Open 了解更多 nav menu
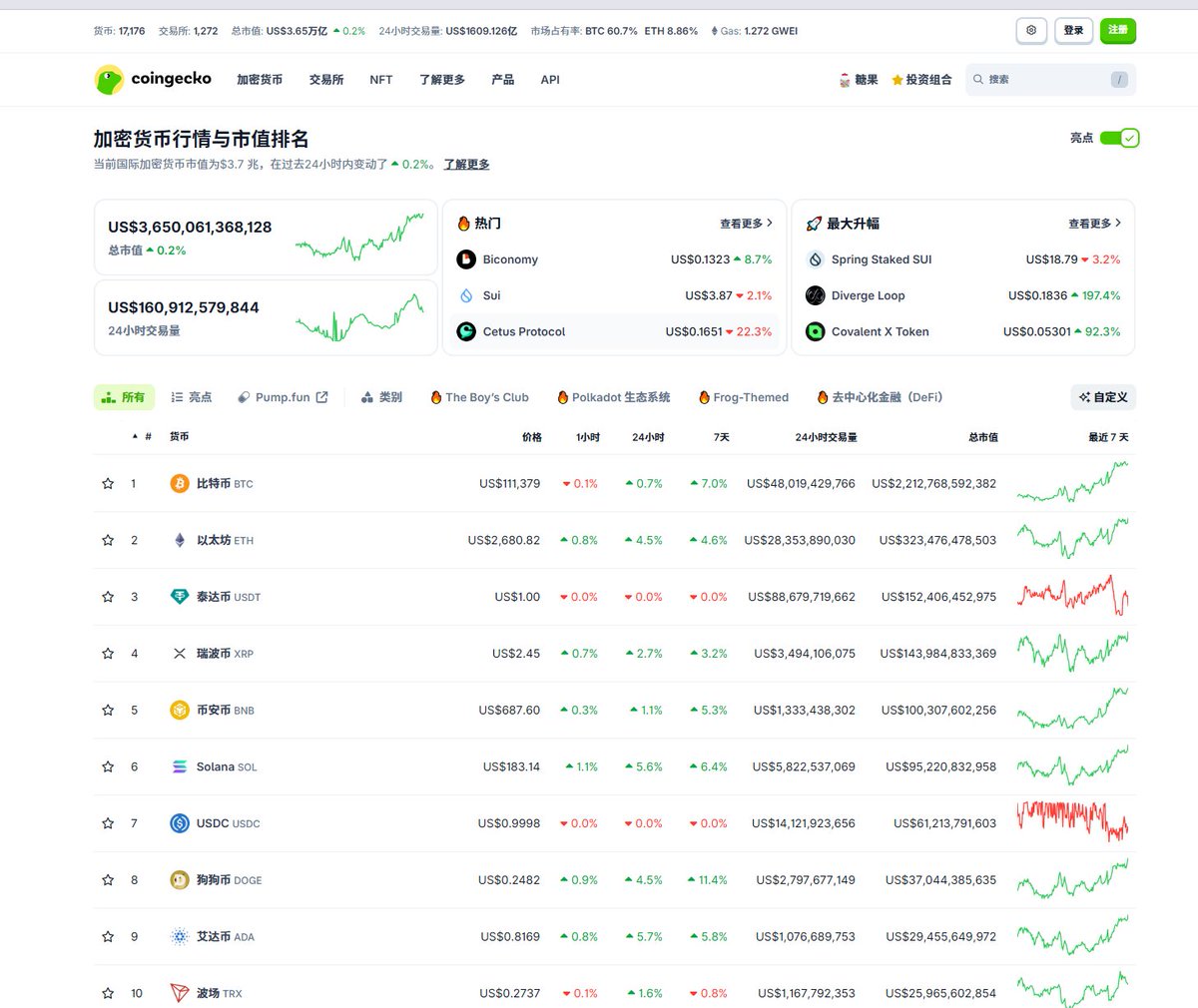The height and width of the screenshot is (1008, 1198). point(442,80)
